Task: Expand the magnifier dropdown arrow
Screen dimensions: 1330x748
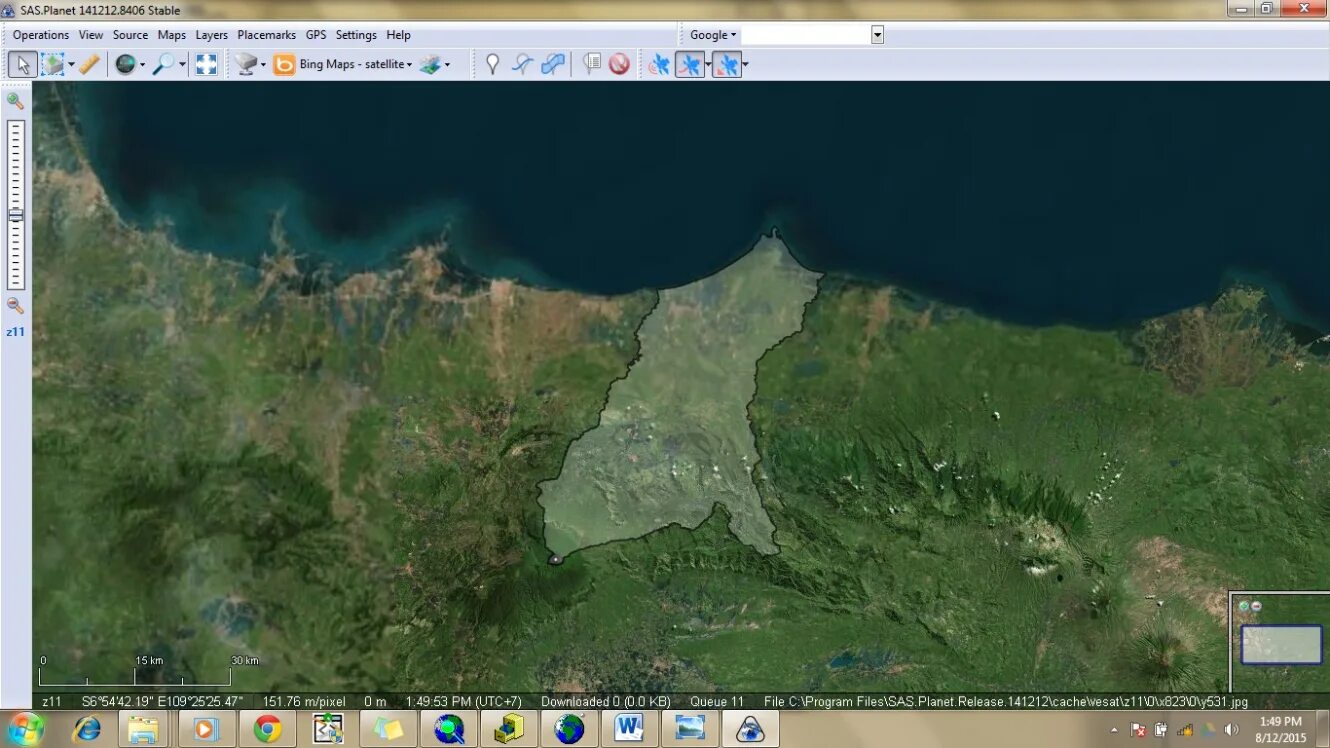Action: [181, 65]
